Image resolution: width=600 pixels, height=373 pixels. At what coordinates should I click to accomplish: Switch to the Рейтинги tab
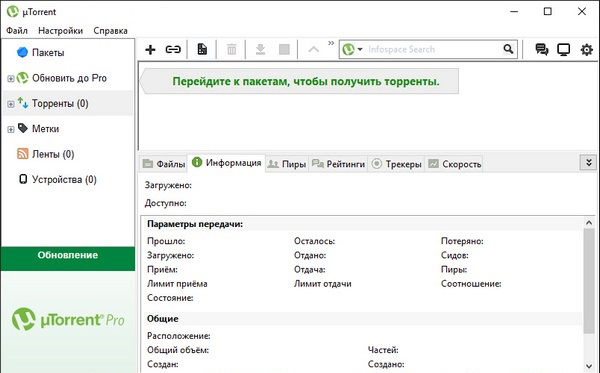338,164
